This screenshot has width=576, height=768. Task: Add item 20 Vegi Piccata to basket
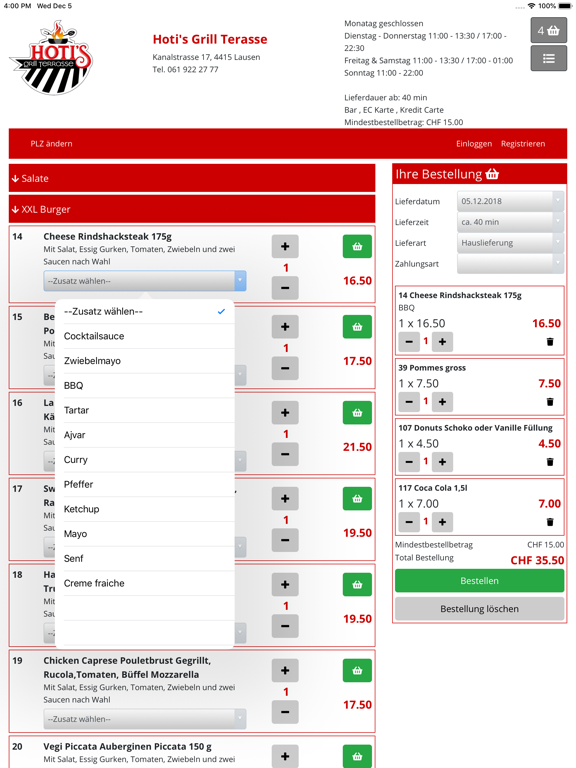click(357, 756)
